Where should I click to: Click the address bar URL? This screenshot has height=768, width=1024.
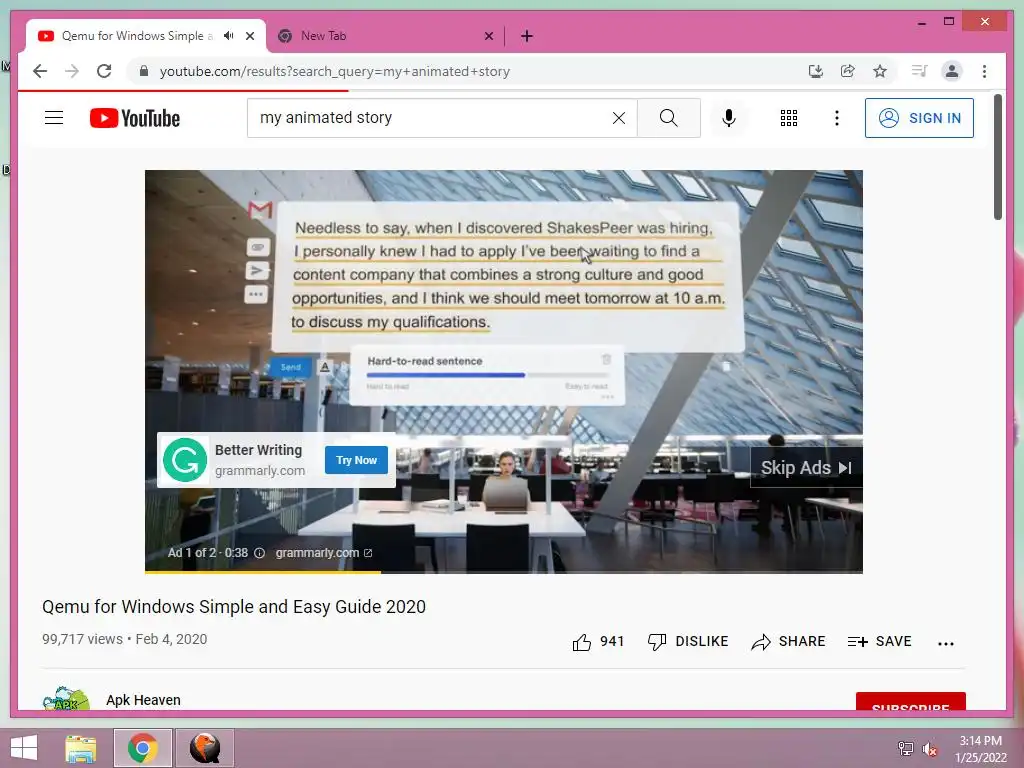334,71
